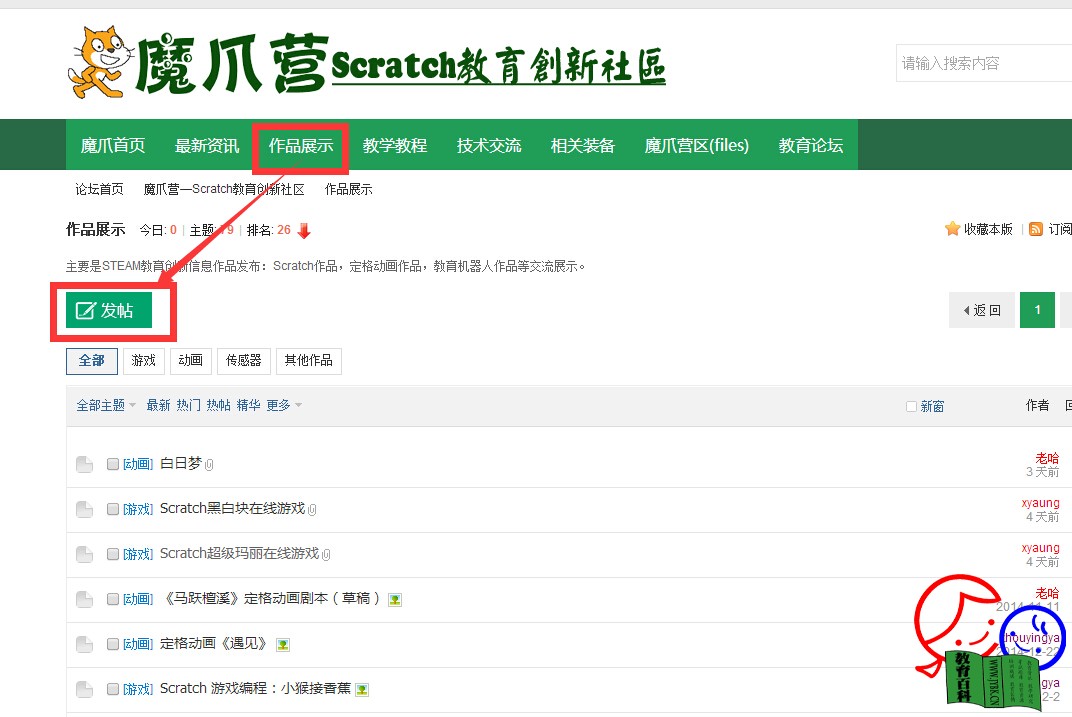The width and height of the screenshot is (1072, 717).
Task: Expand the 更多 dropdown
Action: point(284,405)
